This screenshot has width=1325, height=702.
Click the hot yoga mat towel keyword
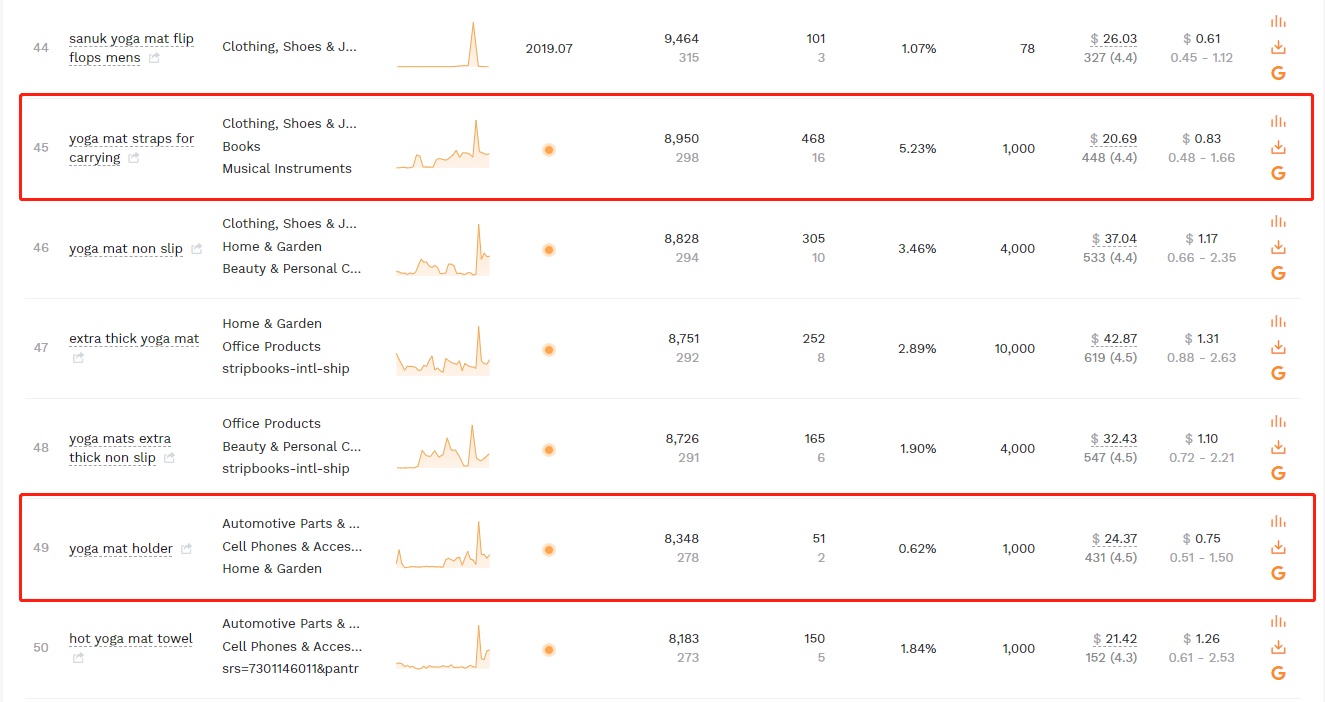coord(131,639)
